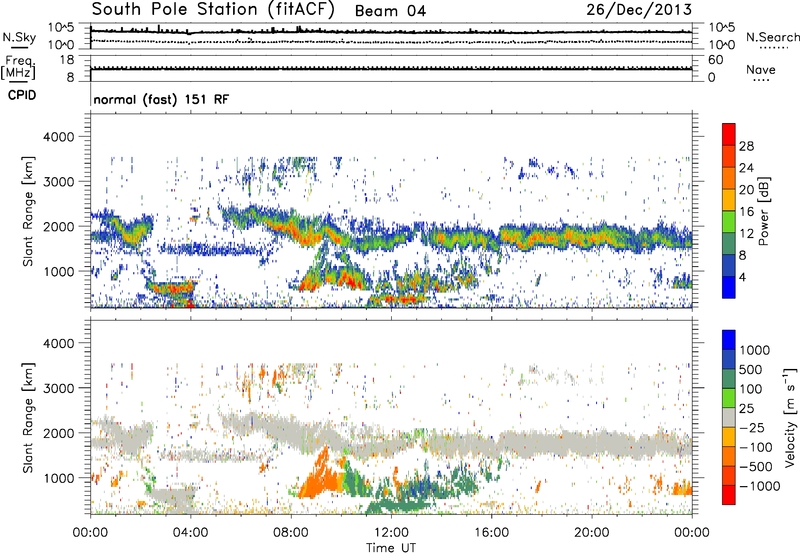Click the '-25' tick on Velocity colorbar
Screen dimensions: 800x554
(753, 427)
